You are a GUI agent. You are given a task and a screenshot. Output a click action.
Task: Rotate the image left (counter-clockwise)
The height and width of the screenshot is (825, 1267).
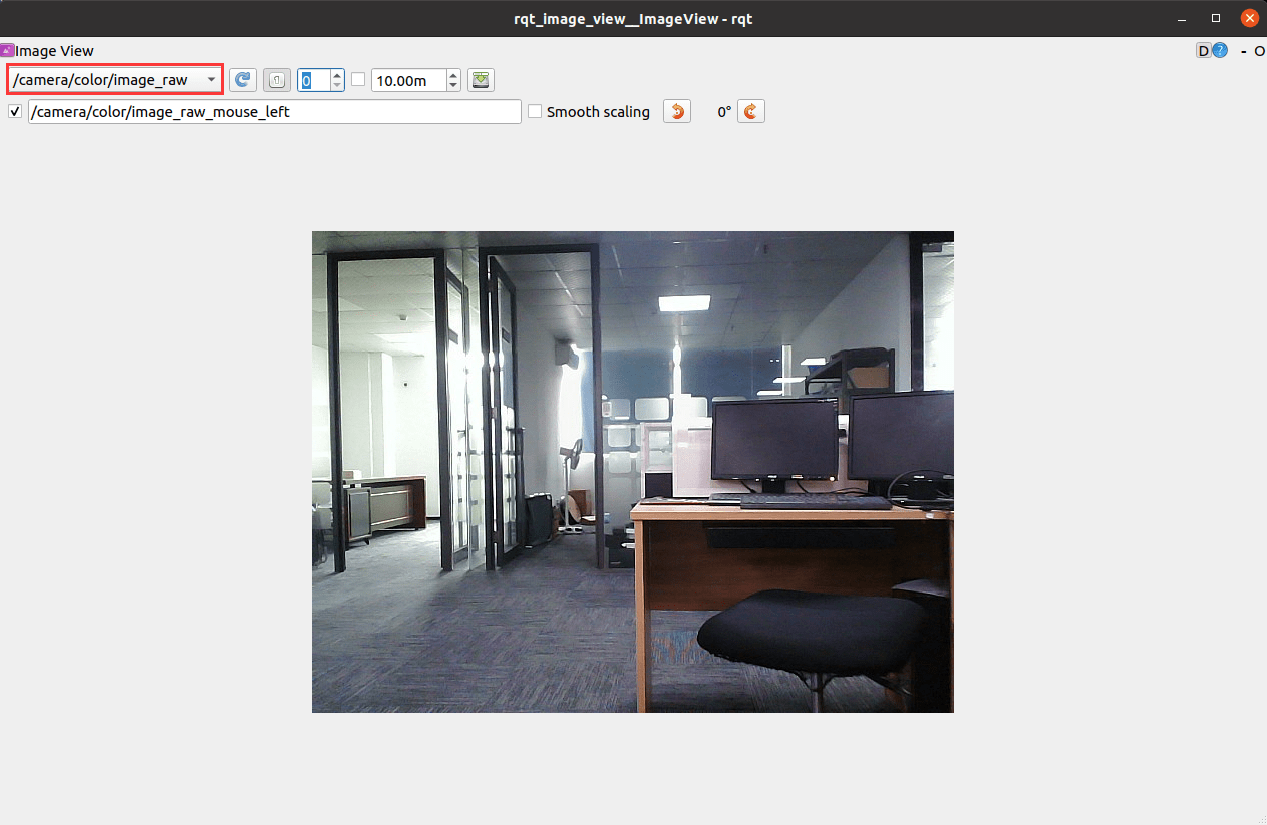tap(677, 112)
